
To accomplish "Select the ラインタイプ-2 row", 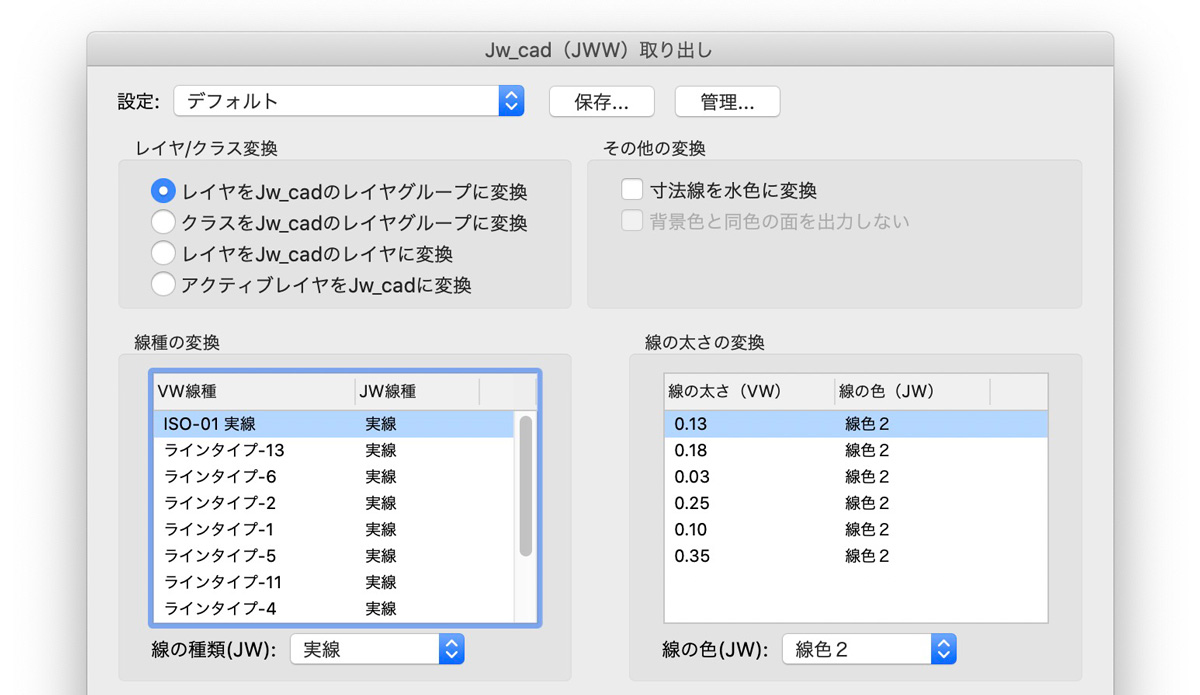I will pyautogui.click(x=333, y=503).
